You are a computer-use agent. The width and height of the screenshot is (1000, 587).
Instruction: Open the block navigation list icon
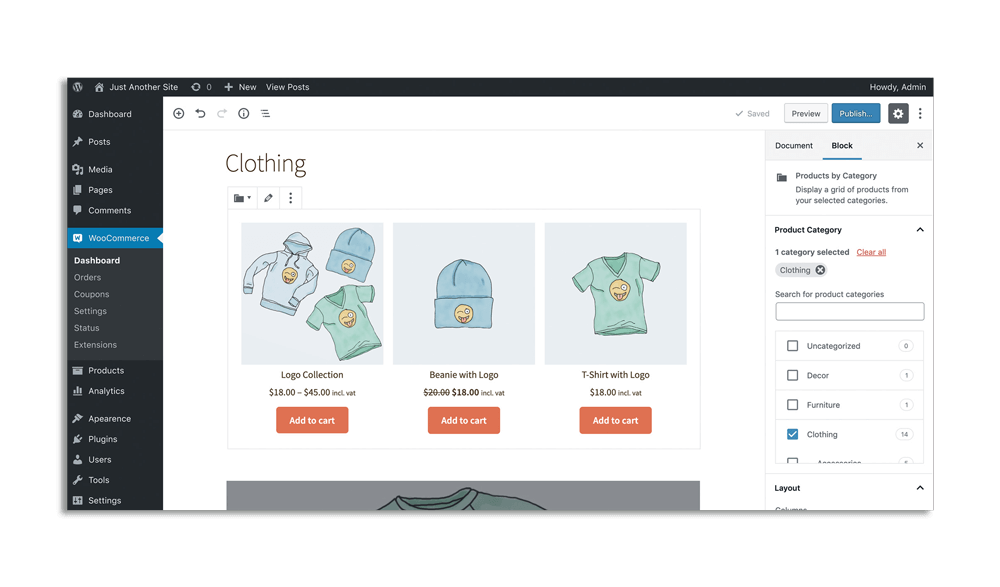coord(265,114)
